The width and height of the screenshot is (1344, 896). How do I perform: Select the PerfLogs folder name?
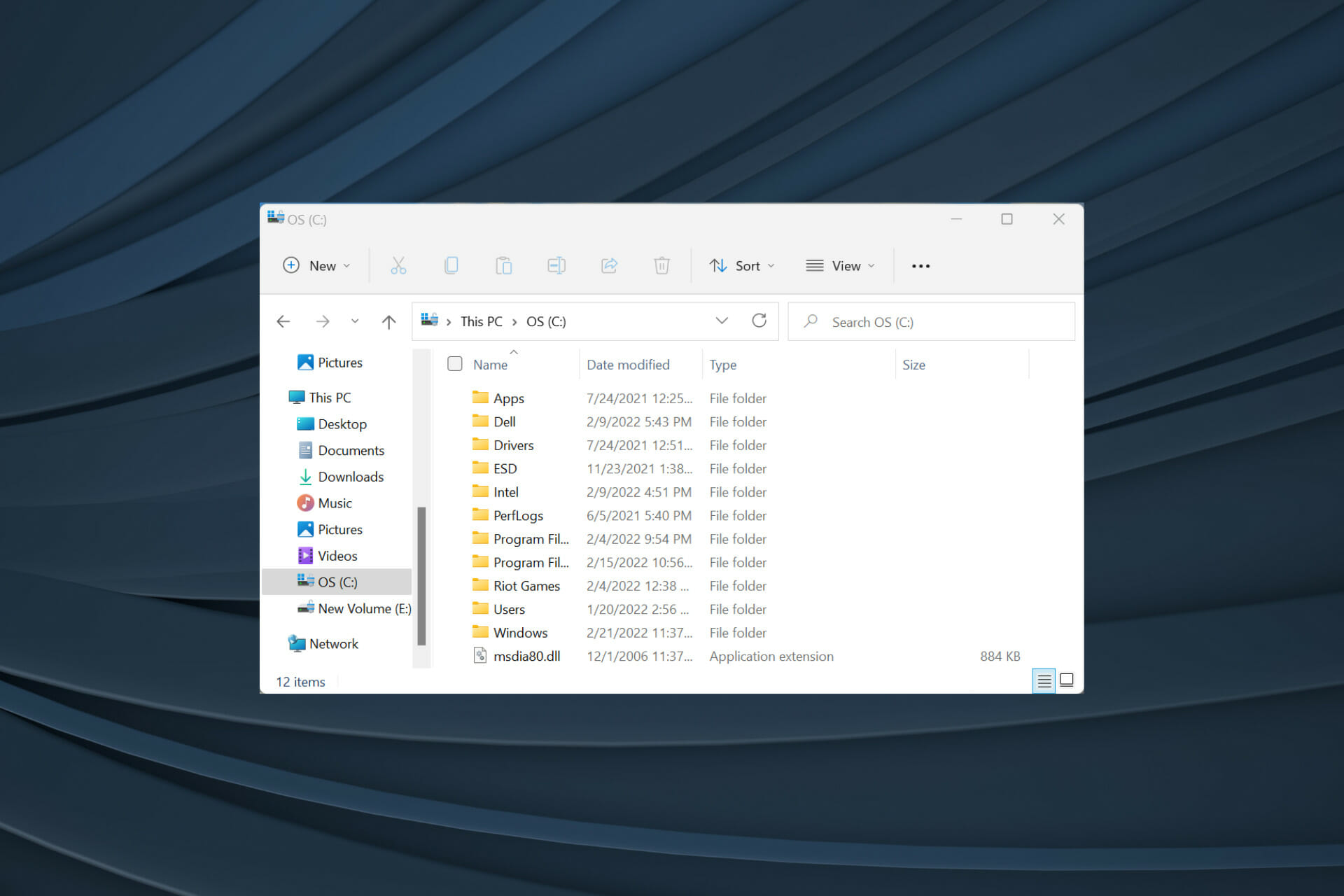tap(518, 516)
